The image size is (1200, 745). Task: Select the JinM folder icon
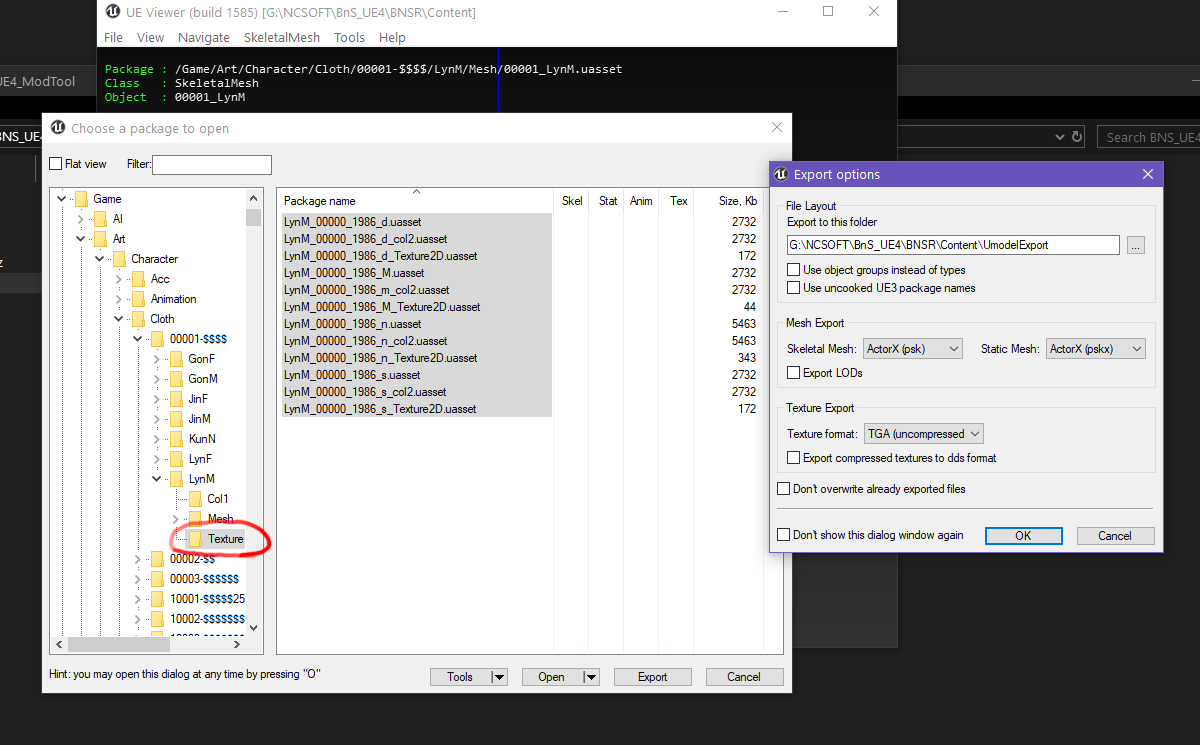[176, 419]
